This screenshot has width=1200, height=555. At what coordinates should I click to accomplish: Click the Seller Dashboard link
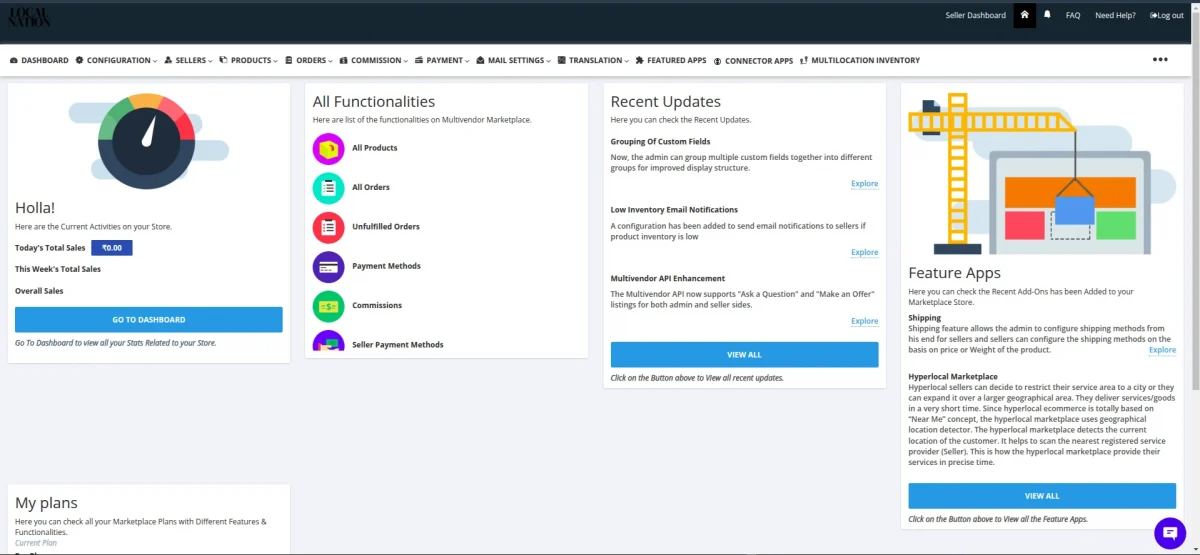976,15
